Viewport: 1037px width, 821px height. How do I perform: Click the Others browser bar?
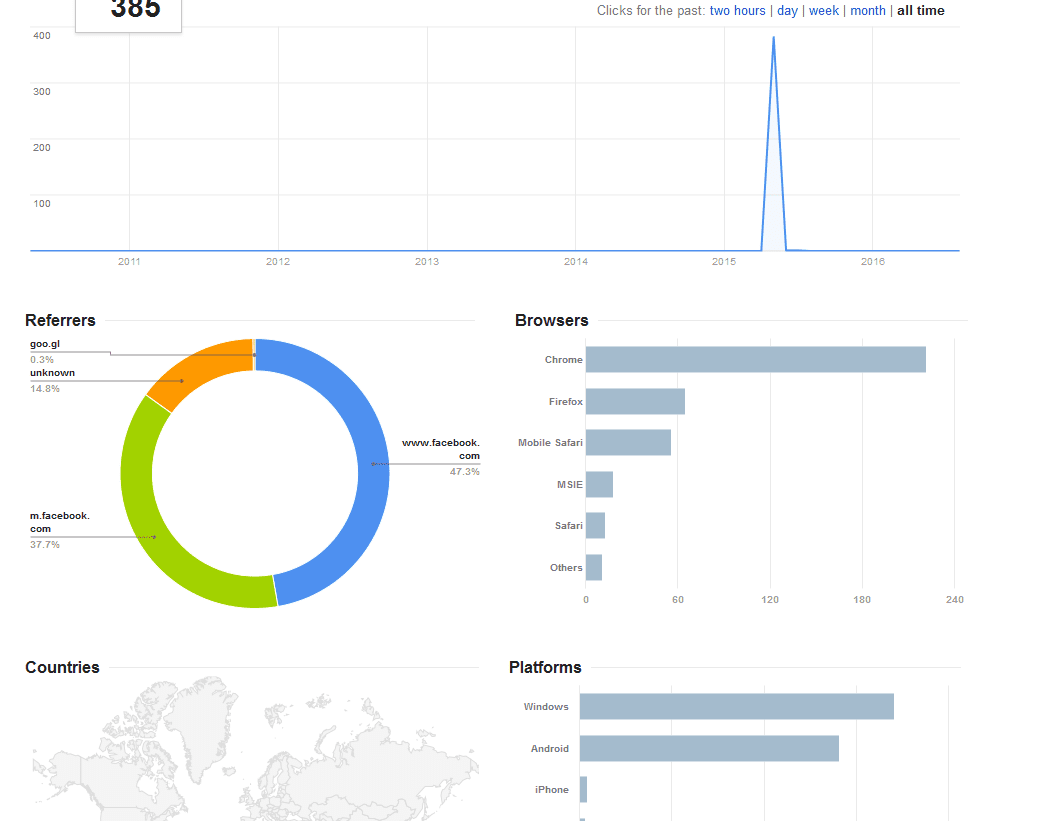tap(594, 568)
